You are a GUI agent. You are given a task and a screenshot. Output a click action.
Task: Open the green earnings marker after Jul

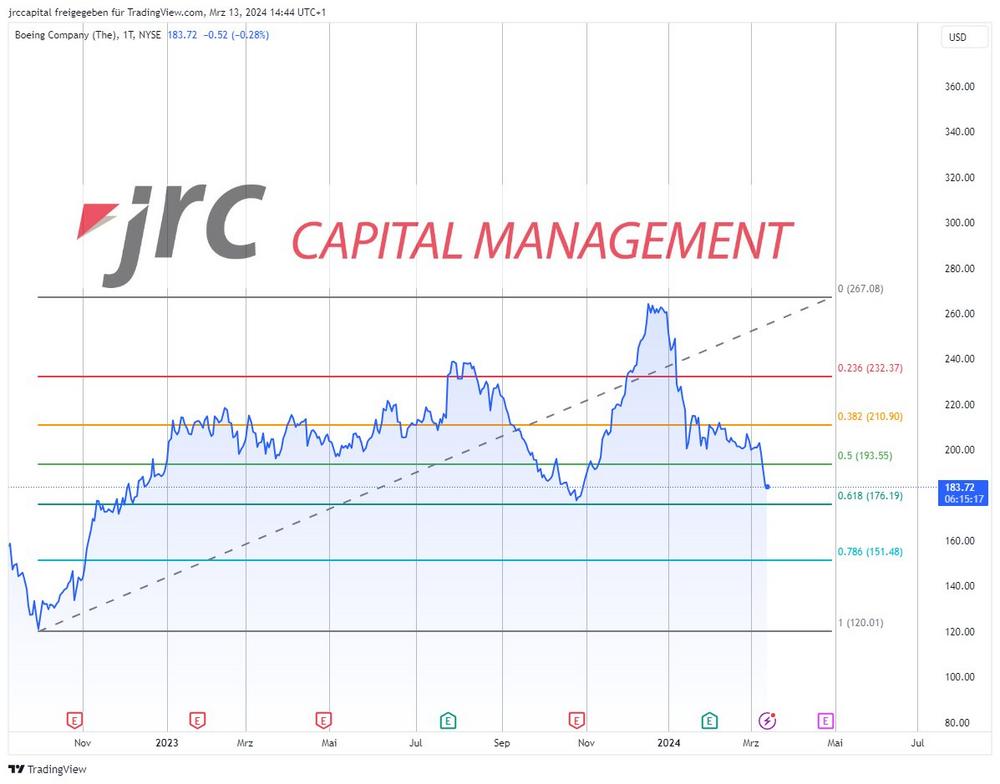[448, 721]
